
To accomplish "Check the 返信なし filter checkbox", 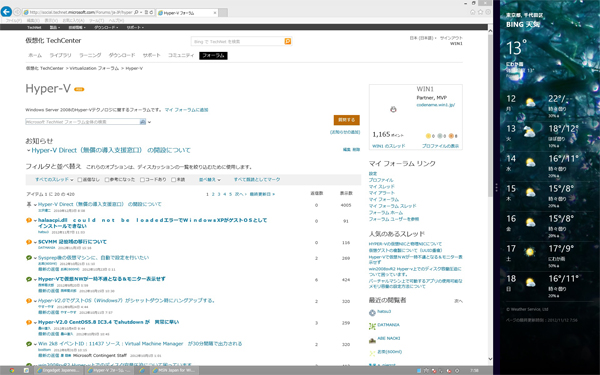I will click(80, 179).
